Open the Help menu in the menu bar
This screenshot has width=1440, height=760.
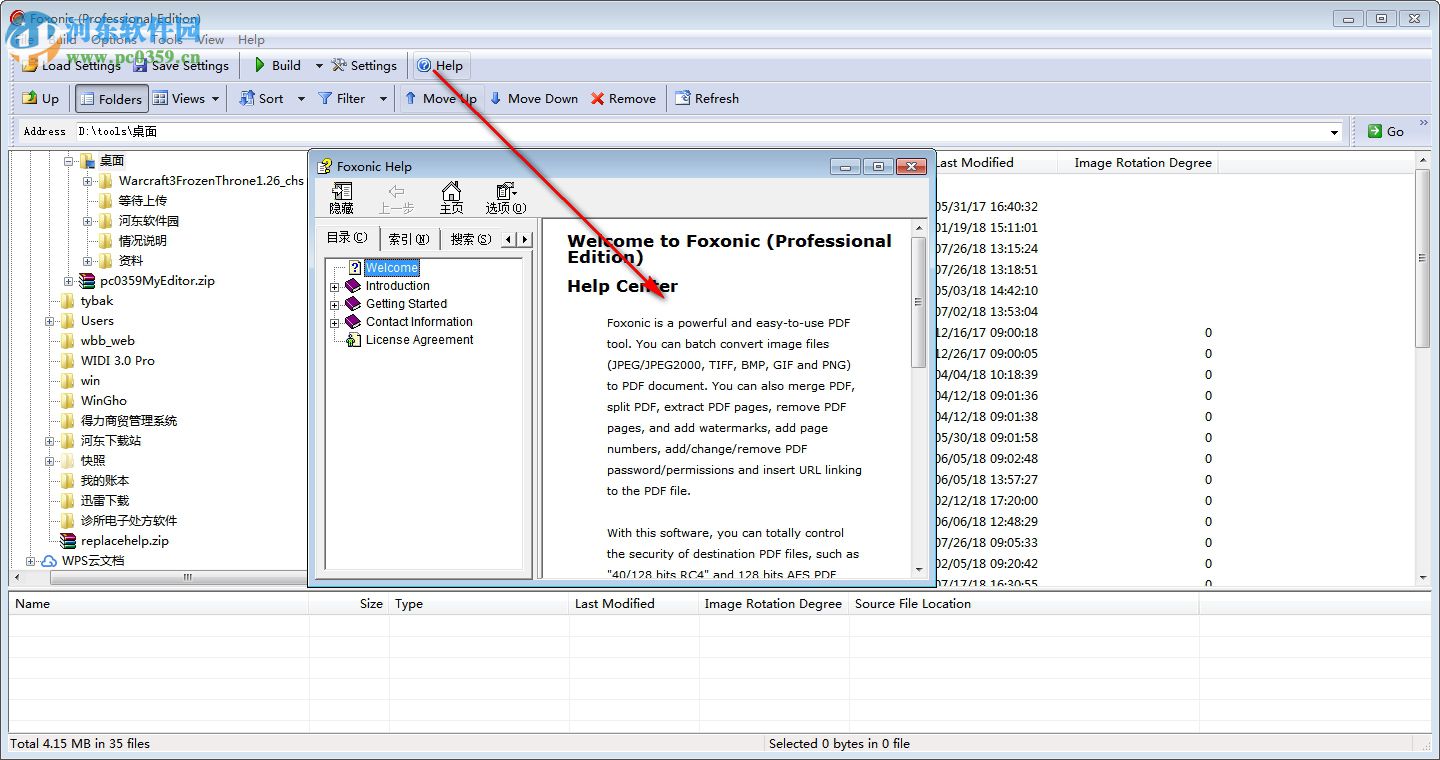click(251, 40)
